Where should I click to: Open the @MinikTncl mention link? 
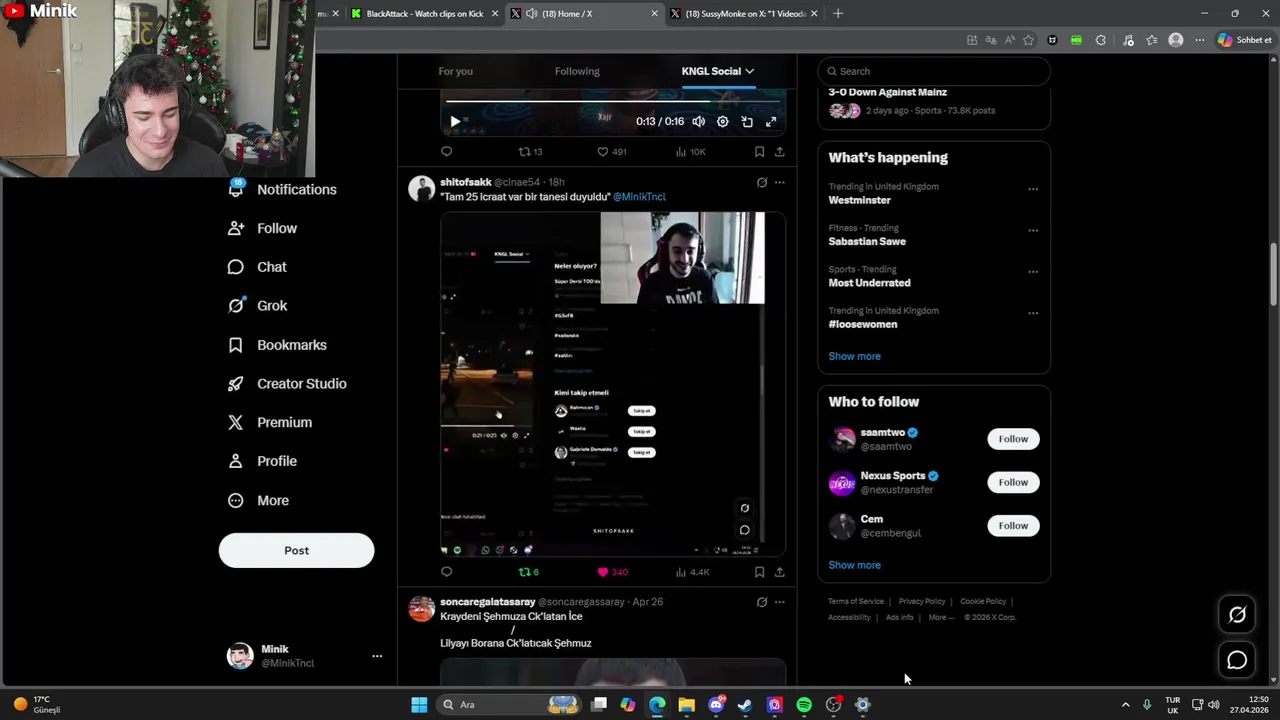pyautogui.click(x=639, y=197)
